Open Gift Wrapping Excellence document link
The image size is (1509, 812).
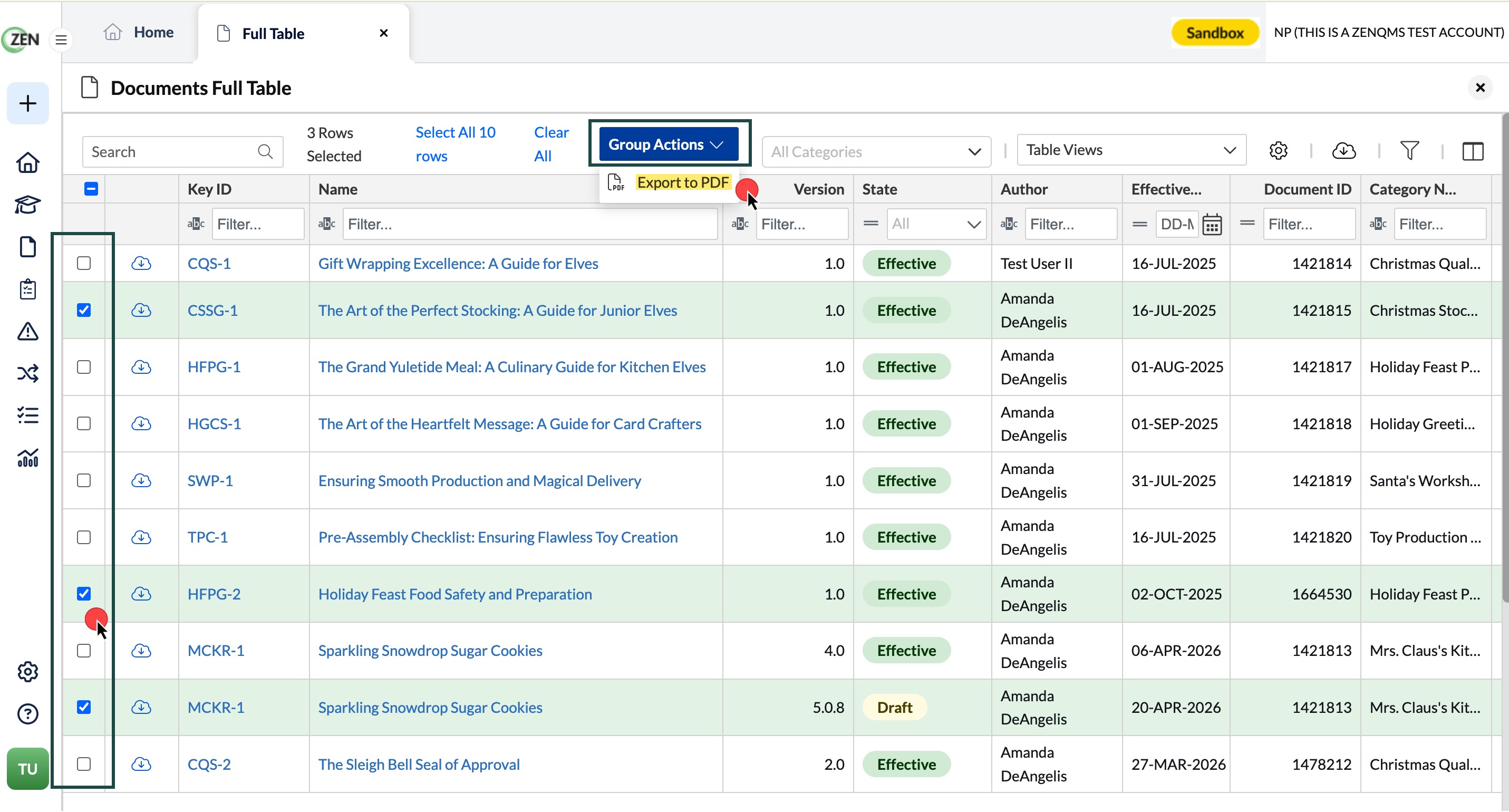pyautogui.click(x=458, y=264)
